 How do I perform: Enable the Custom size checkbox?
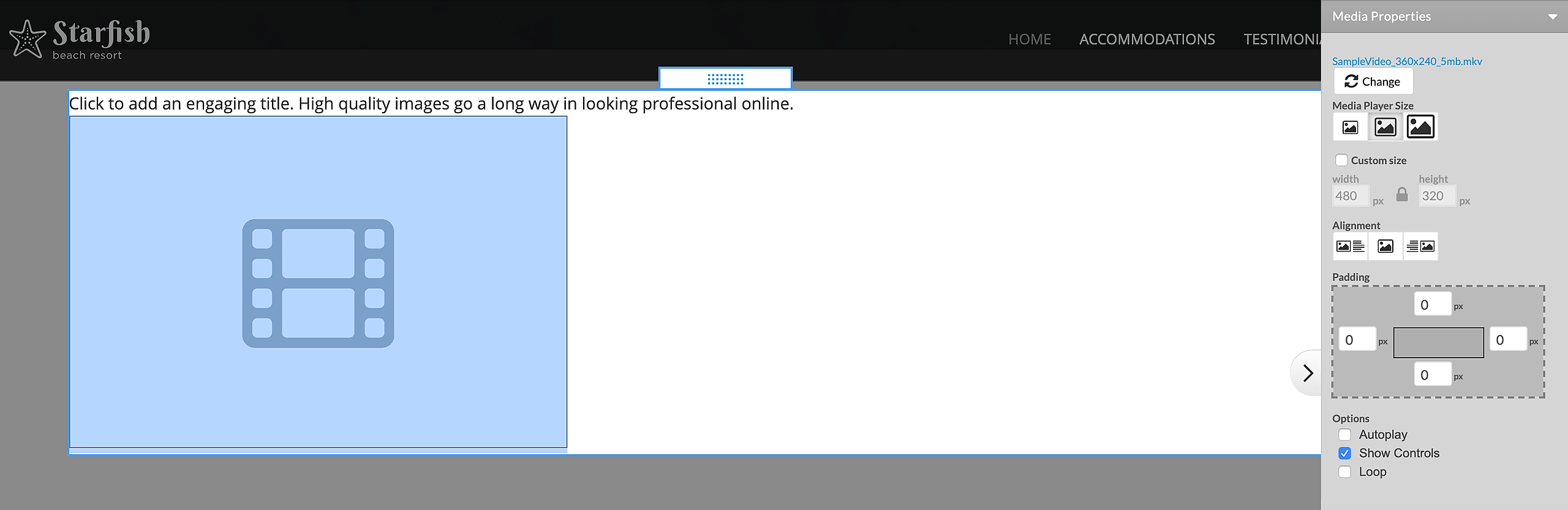pyautogui.click(x=1341, y=160)
